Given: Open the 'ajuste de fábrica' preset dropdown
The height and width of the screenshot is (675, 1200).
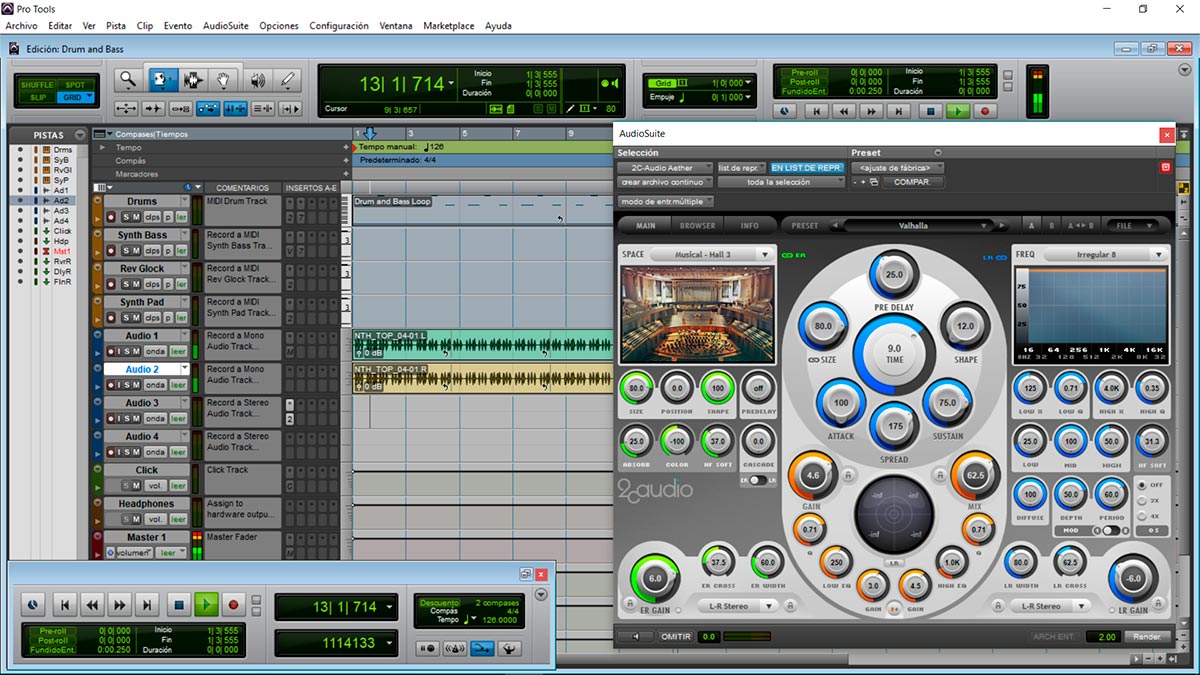Looking at the screenshot, I should coord(897,168).
